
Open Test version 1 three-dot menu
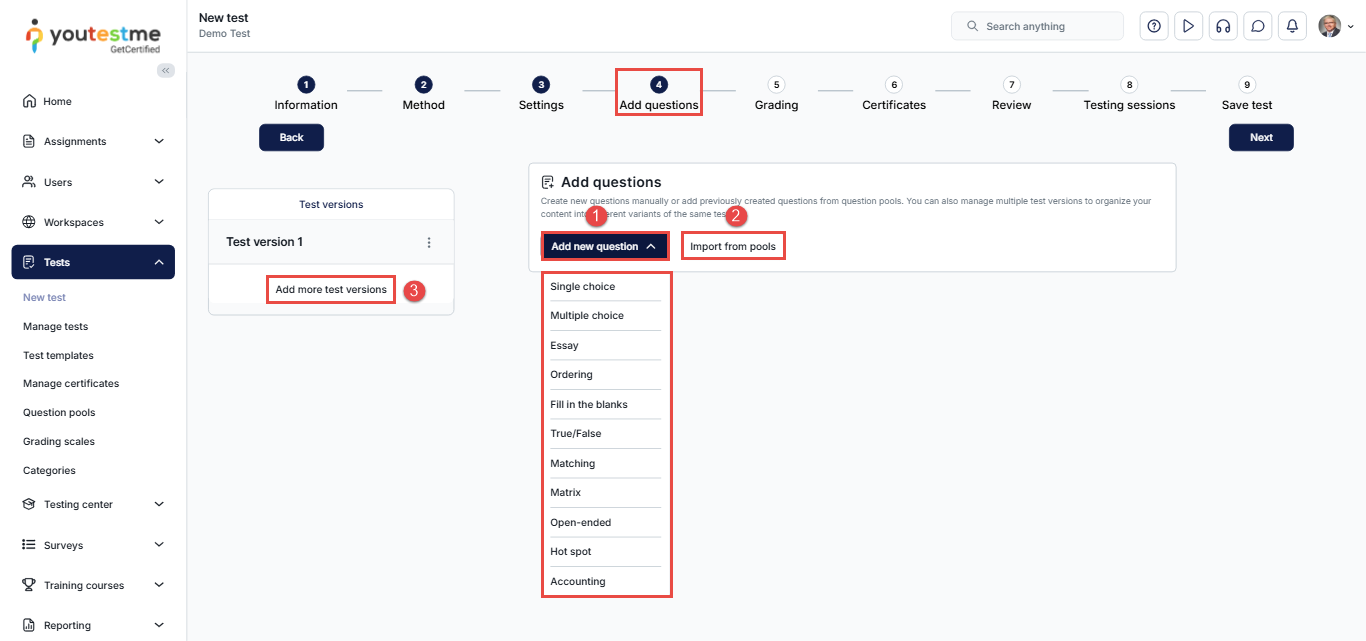429,242
